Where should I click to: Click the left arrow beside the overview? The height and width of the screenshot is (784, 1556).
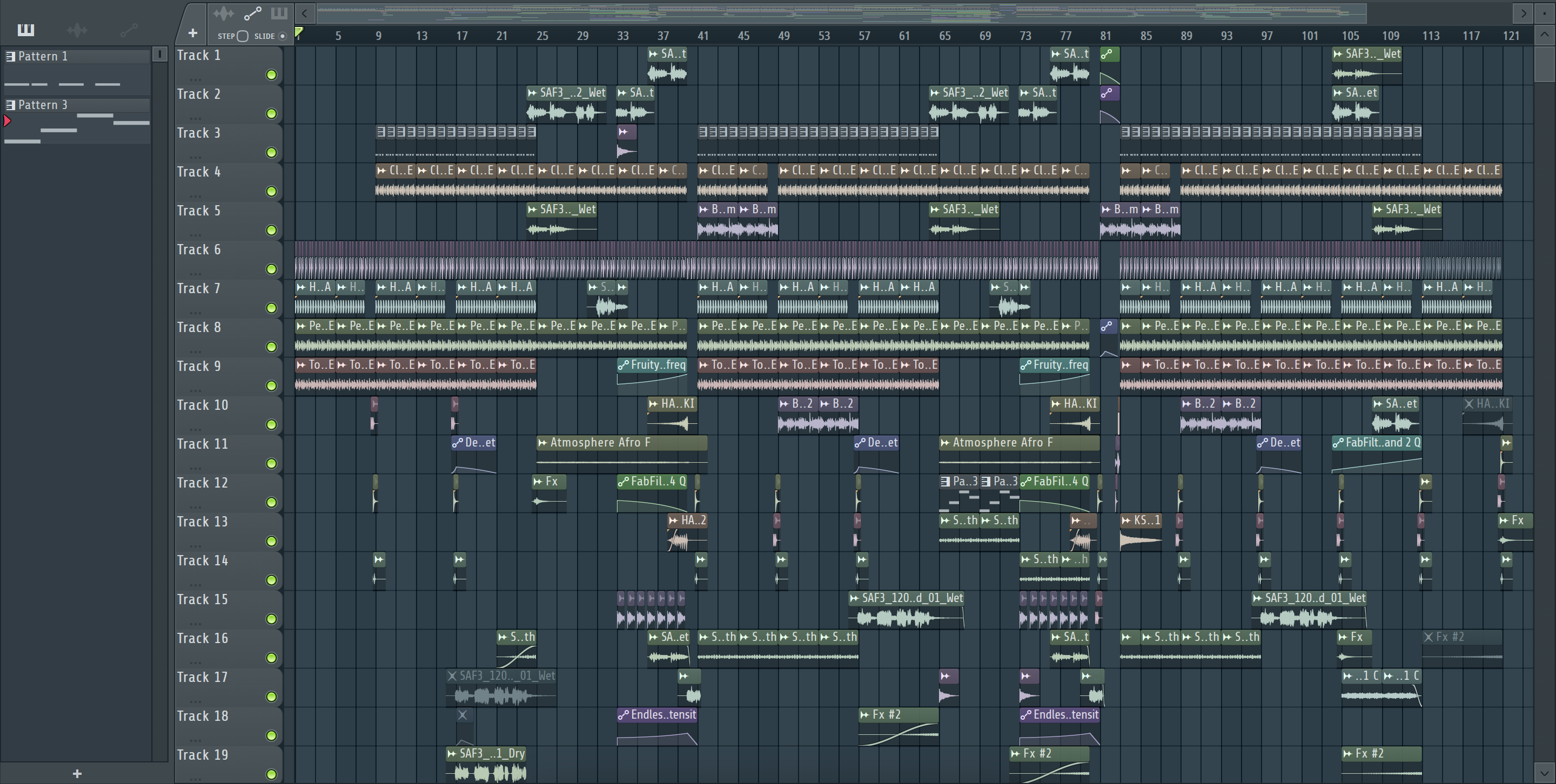(305, 12)
